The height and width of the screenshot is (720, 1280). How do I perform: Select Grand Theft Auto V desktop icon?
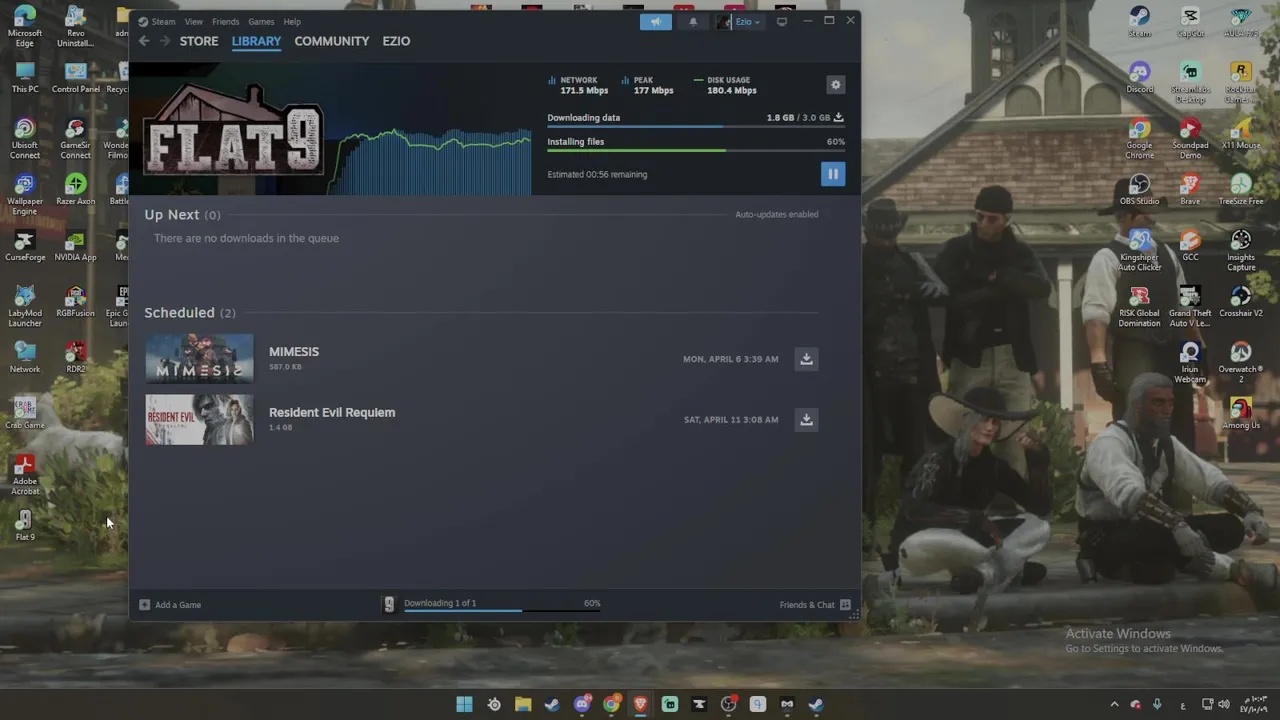1190,306
